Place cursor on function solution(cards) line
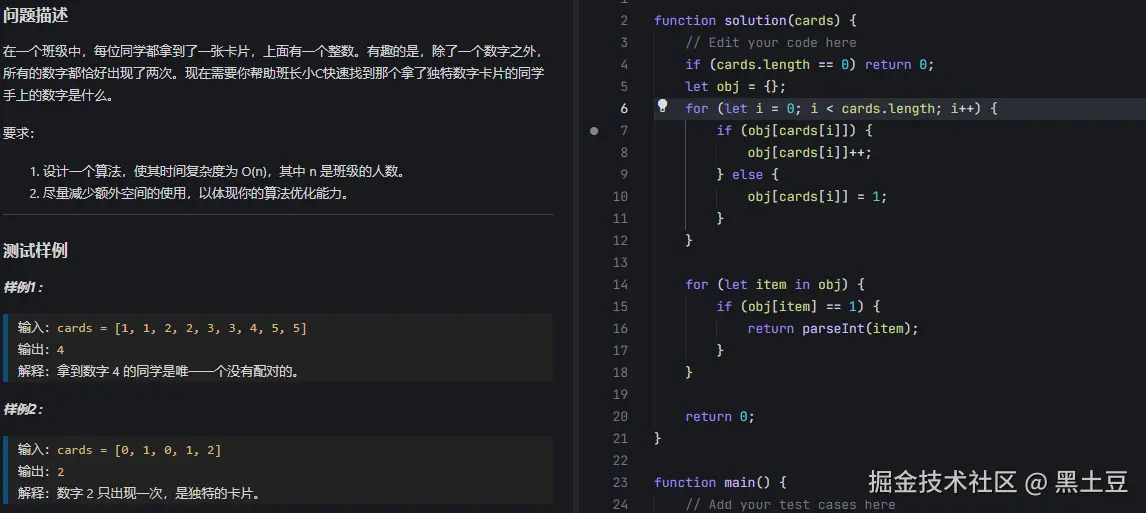The width and height of the screenshot is (1146, 513). click(x=756, y=20)
